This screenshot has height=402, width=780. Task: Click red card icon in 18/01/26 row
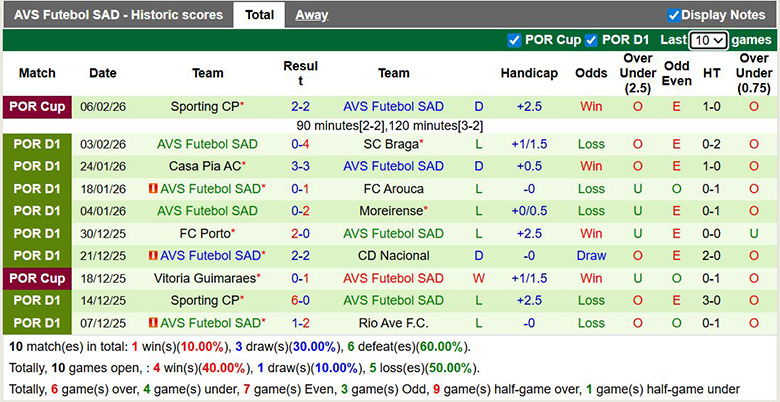pyautogui.click(x=153, y=188)
